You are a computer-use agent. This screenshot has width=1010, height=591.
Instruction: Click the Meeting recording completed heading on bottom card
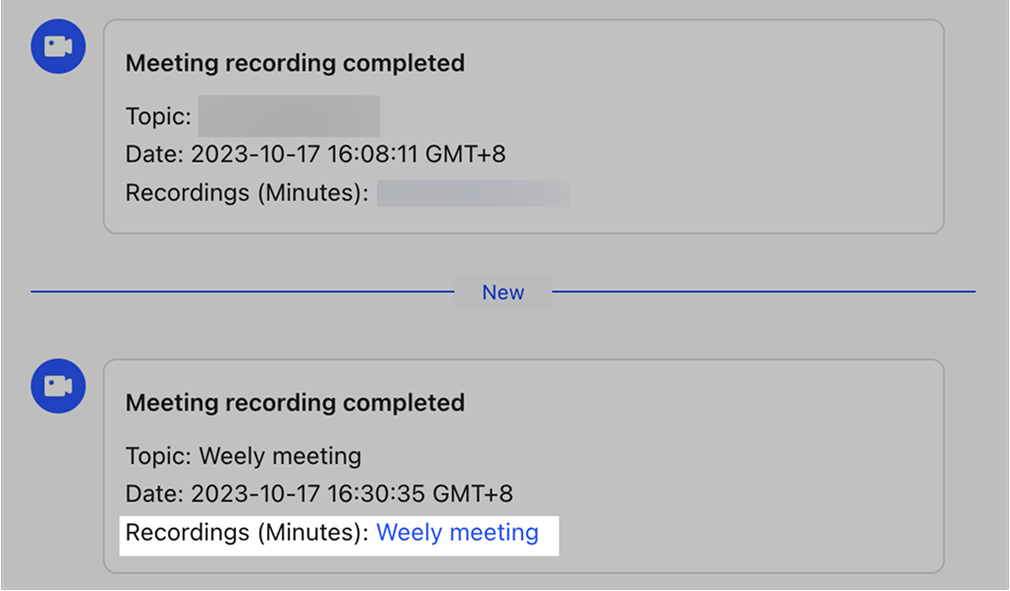pos(295,402)
